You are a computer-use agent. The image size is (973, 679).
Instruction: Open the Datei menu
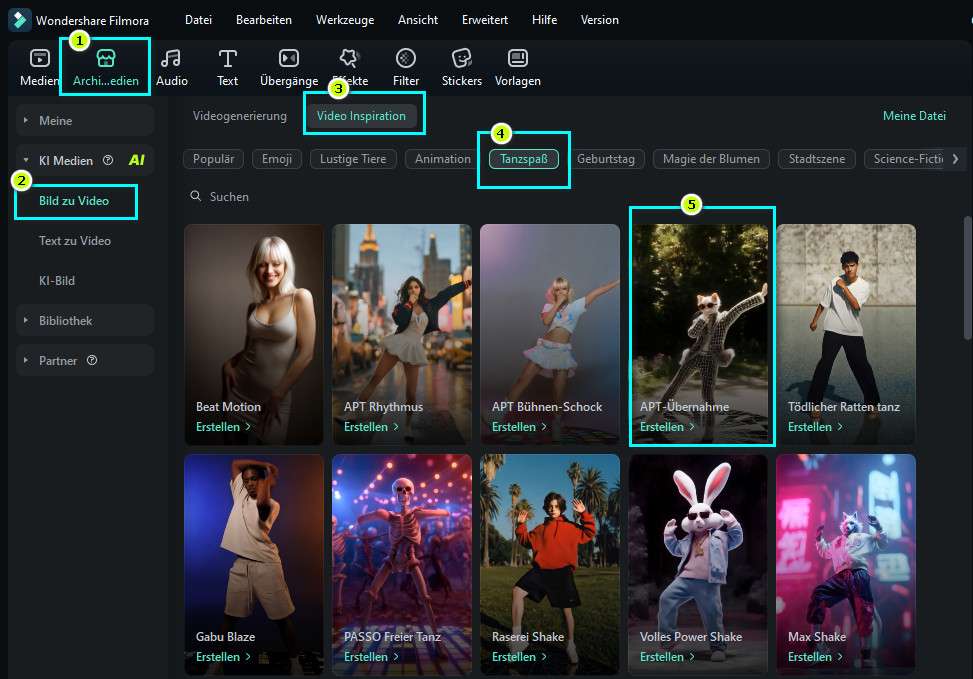click(x=199, y=20)
